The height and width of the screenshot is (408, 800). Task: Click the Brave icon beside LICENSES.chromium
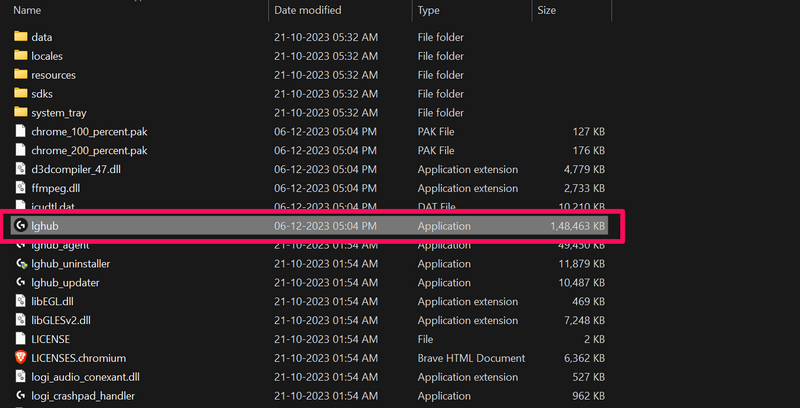20,358
